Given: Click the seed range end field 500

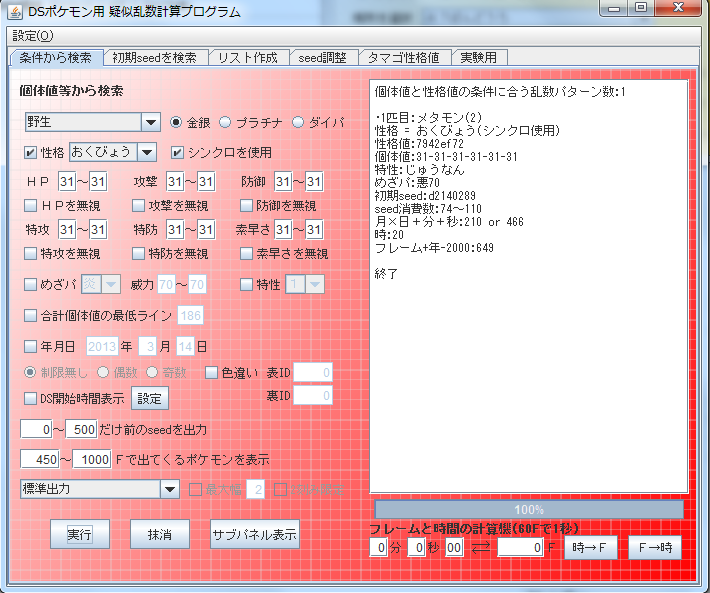Looking at the screenshot, I should click(x=82, y=429).
